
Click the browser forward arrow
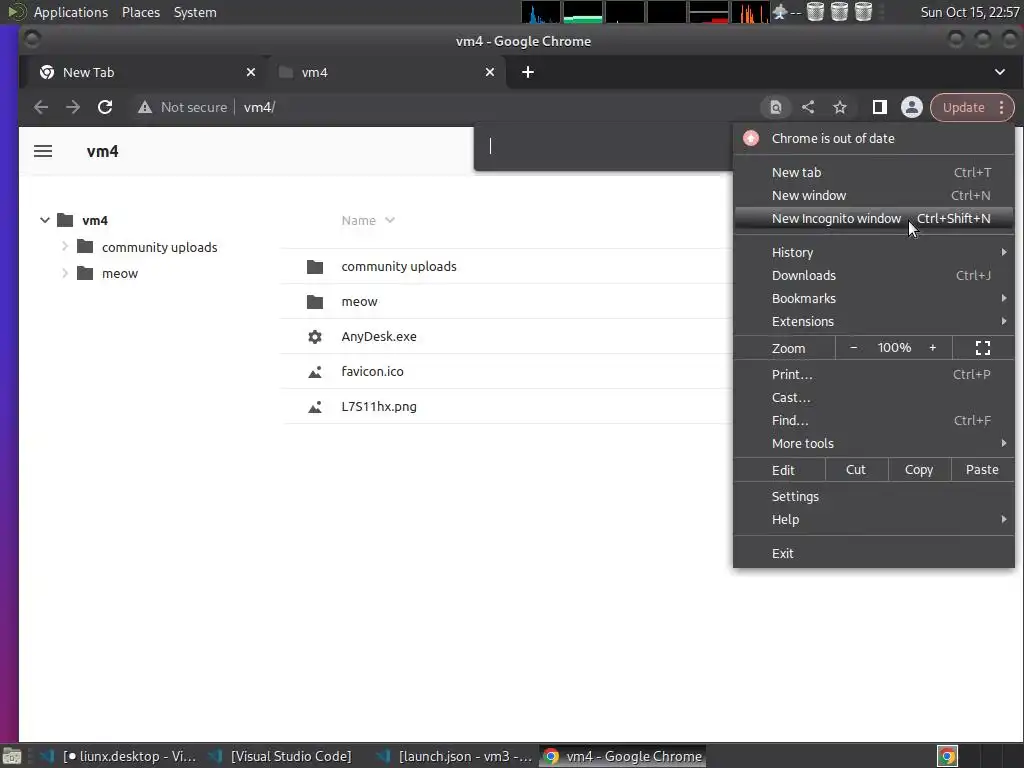click(72, 107)
